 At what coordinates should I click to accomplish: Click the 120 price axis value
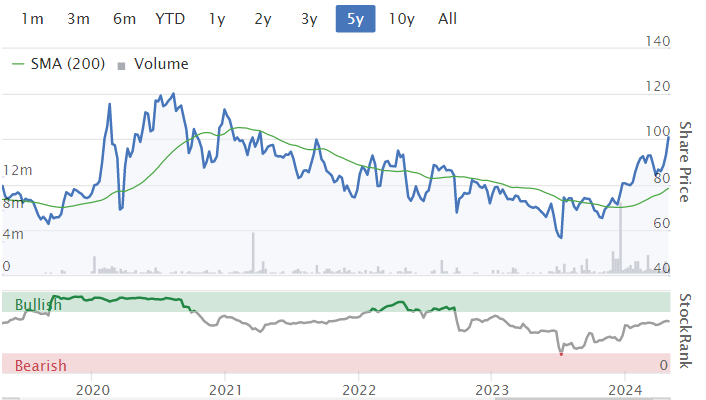658,86
